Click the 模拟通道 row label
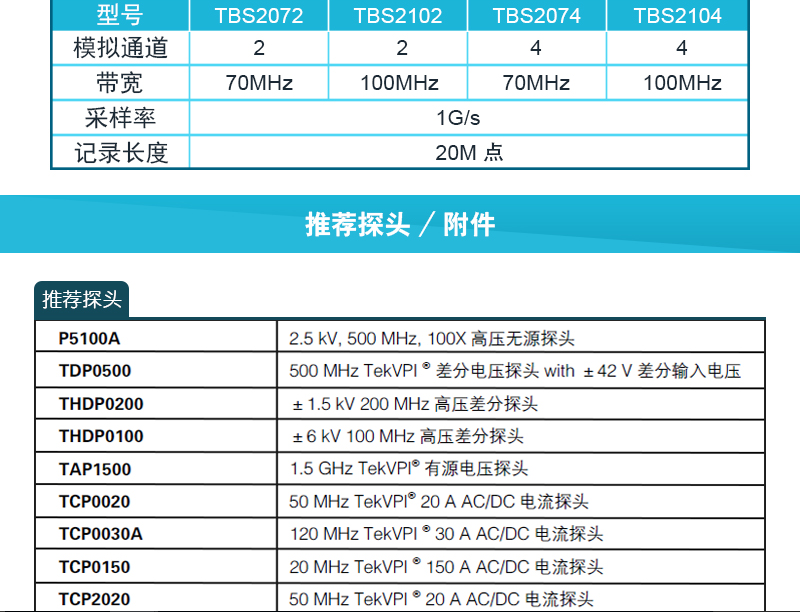The width and height of the screenshot is (800, 612). pos(120,48)
